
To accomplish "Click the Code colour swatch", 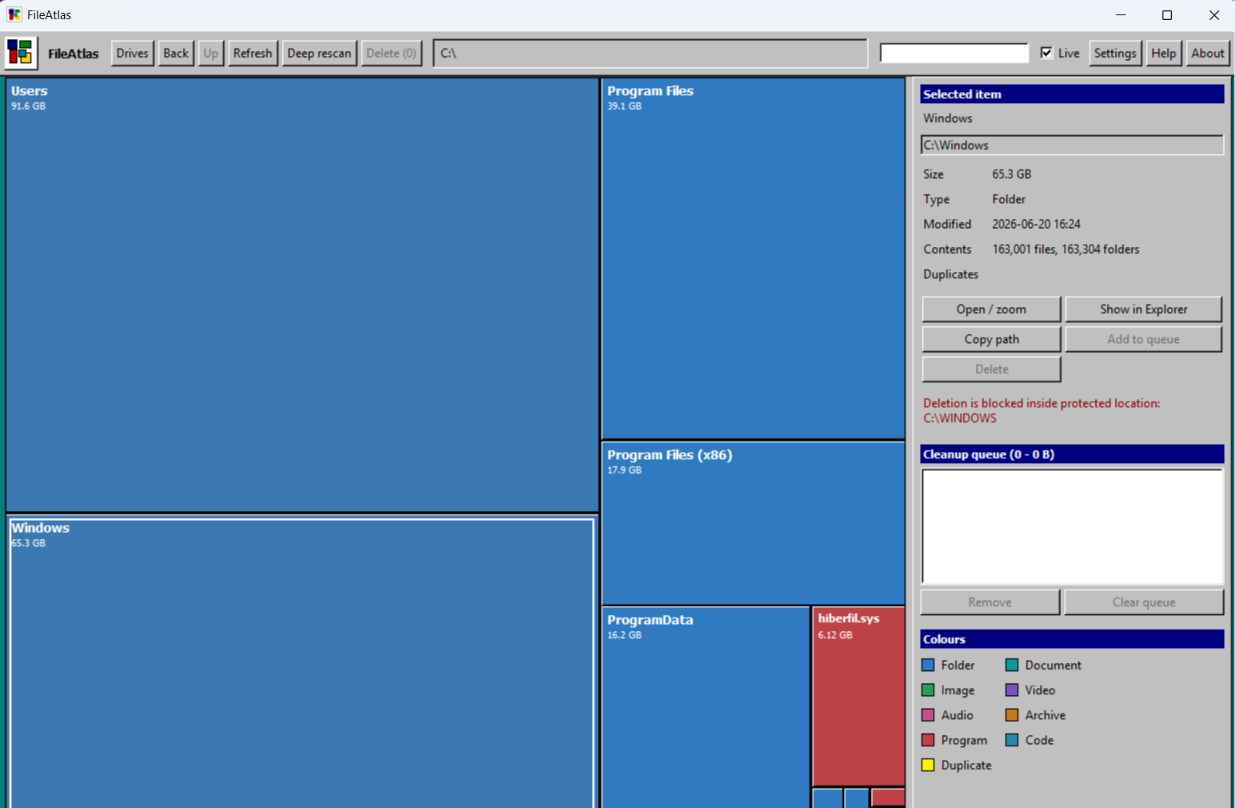I will 1012,740.
